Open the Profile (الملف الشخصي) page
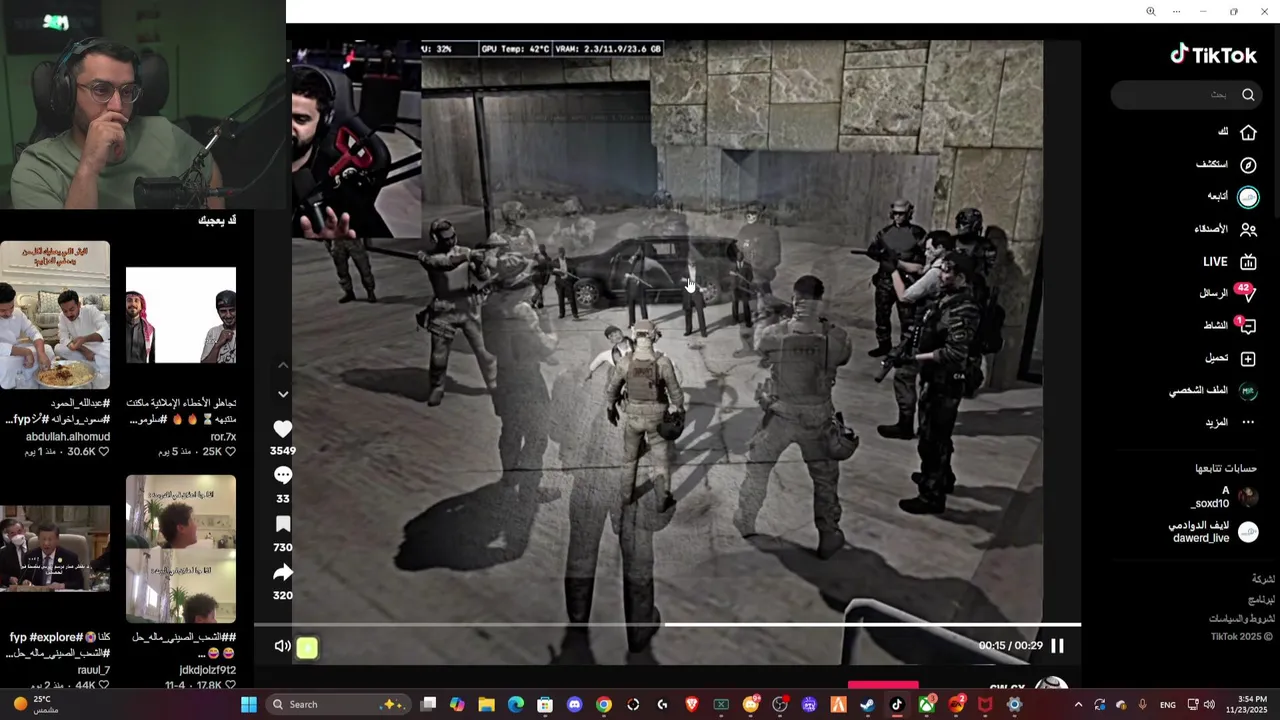 tap(1213, 391)
